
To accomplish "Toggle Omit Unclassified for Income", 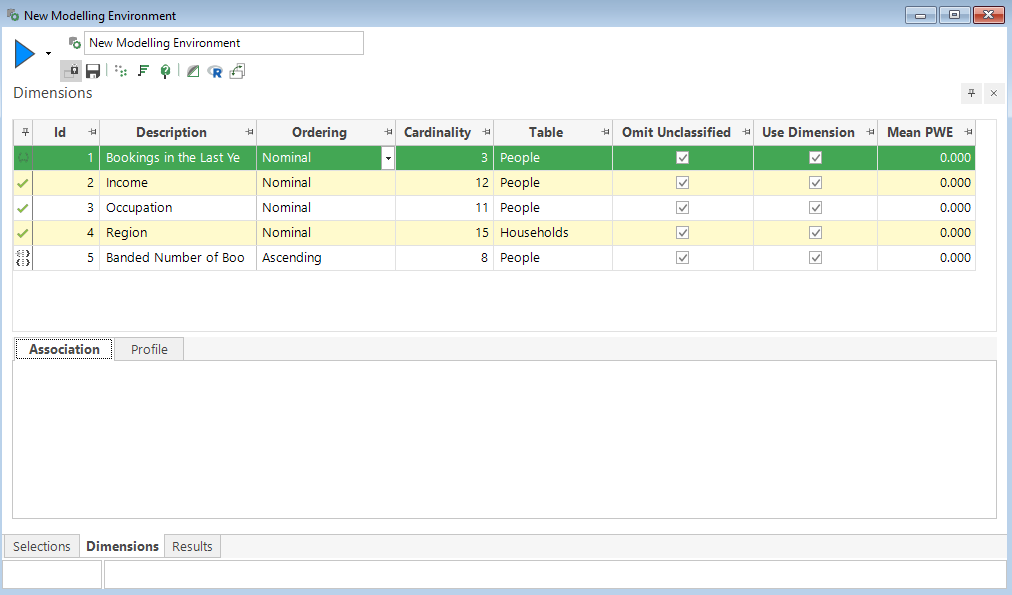I will pos(682,183).
